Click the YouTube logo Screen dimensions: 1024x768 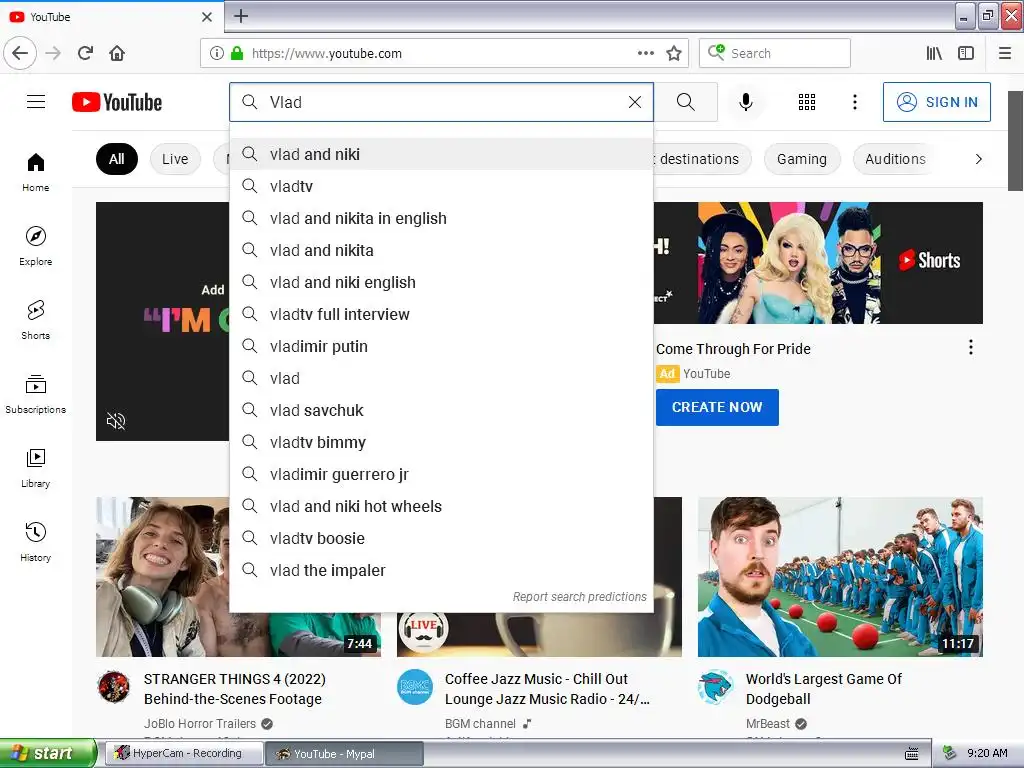pos(117,102)
